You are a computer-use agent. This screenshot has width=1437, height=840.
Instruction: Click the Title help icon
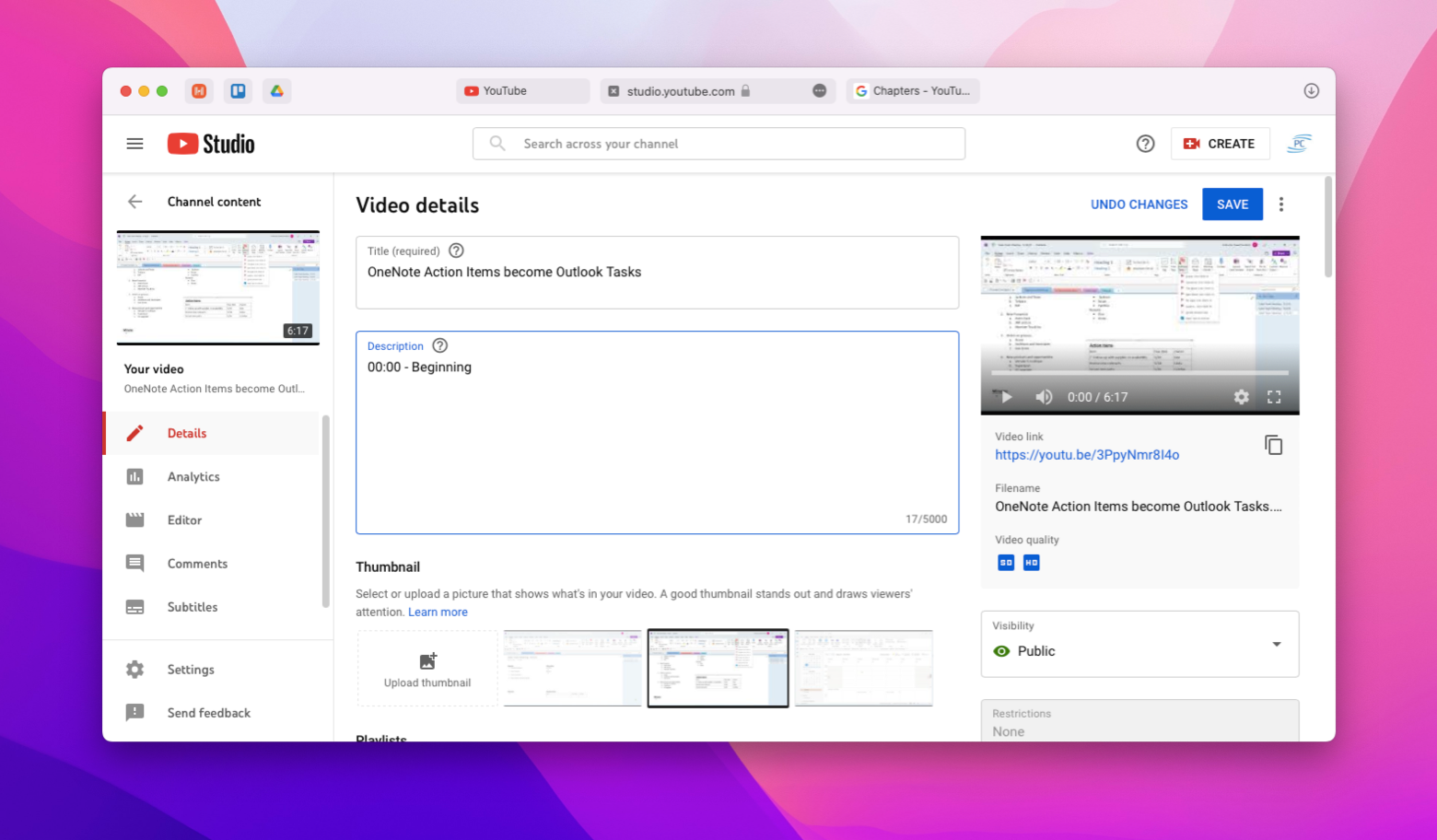pos(456,251)
